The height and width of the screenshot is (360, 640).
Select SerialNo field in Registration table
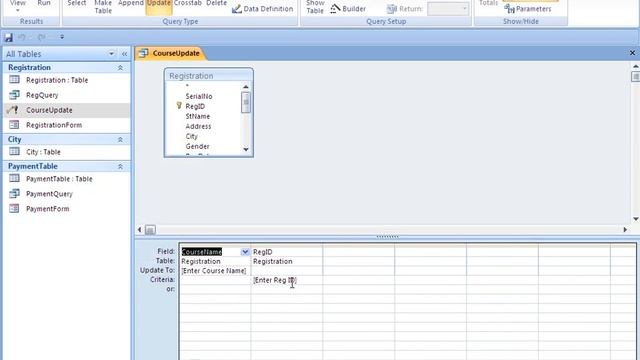(x=199, y=96)
